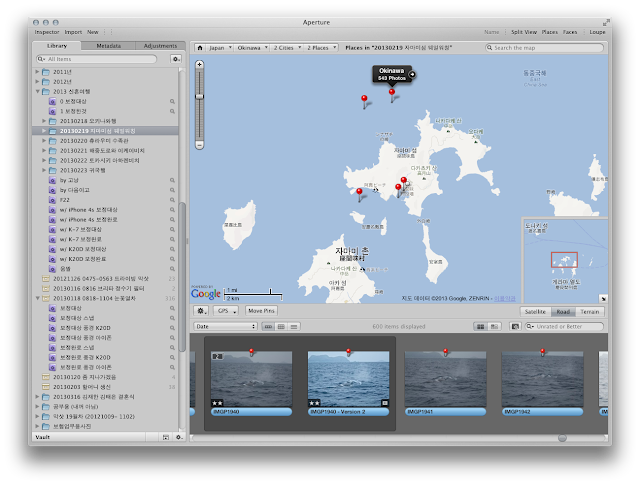640x485 pixels.
Task: Zoom out the map with minus button
Action: (200, 145)
